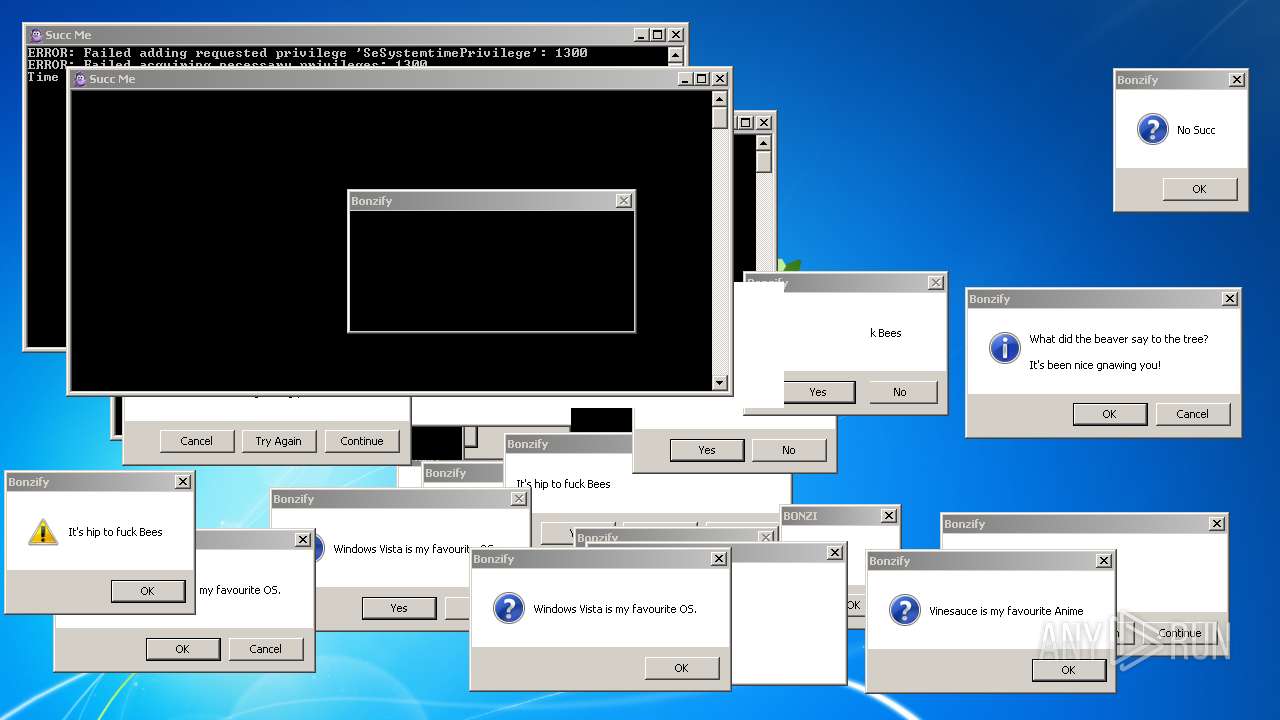Click OK in the front Windows Vista dialog
The image size is (1280, 720).
pyautogui.click(x=681, y=668)
